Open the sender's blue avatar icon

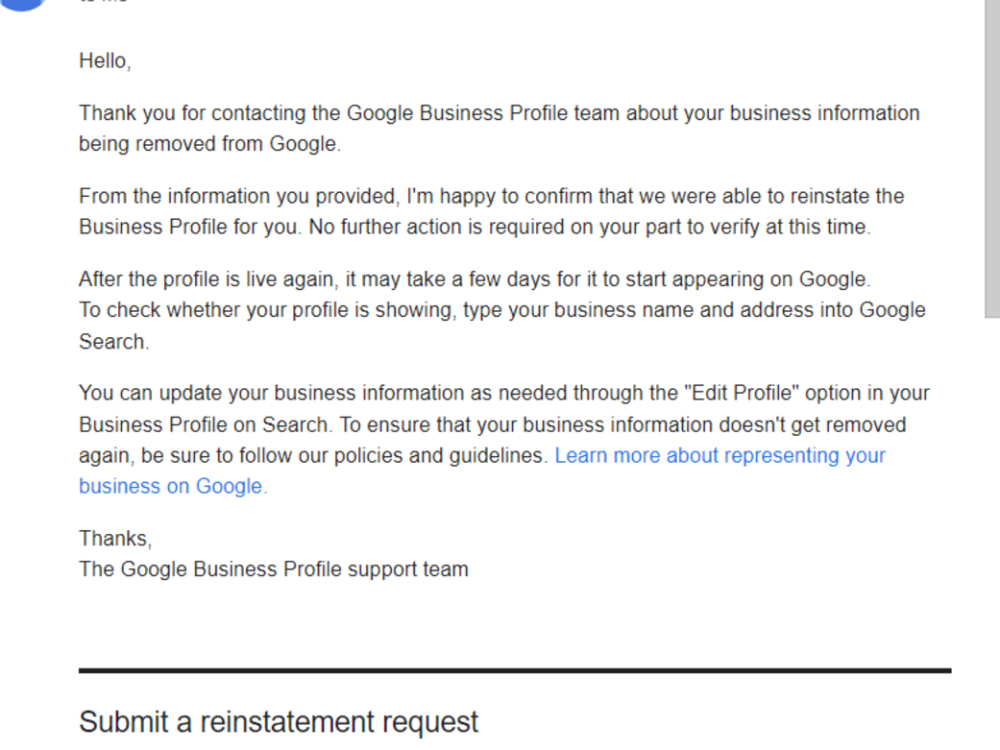[22, 4]
